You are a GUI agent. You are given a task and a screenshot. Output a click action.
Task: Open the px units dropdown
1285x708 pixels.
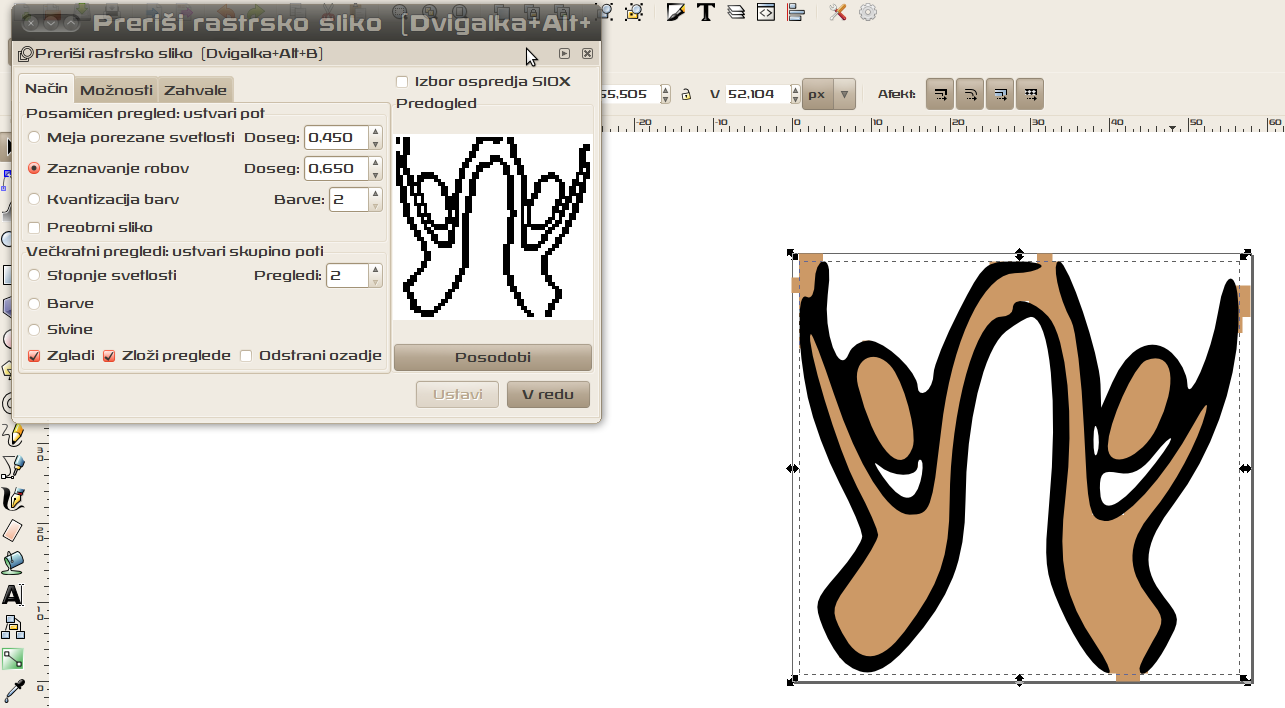tap(829, 94)
